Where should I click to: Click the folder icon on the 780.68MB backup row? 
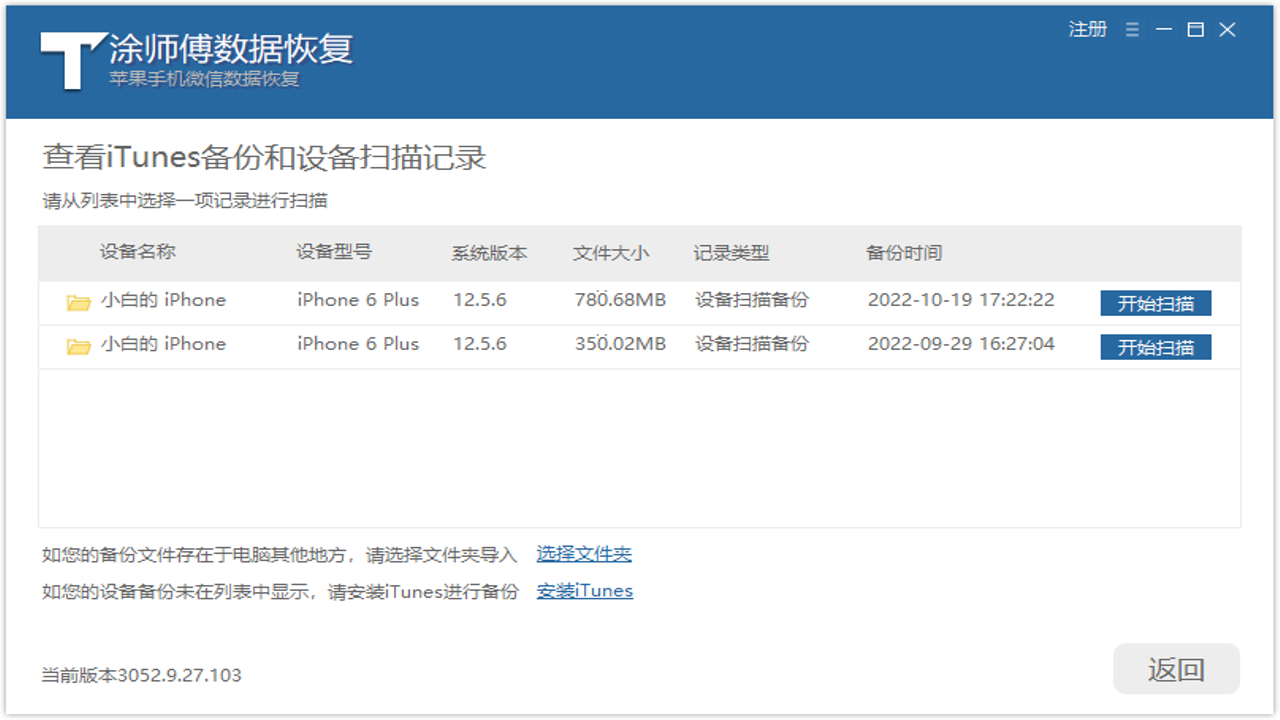point(78,299)
